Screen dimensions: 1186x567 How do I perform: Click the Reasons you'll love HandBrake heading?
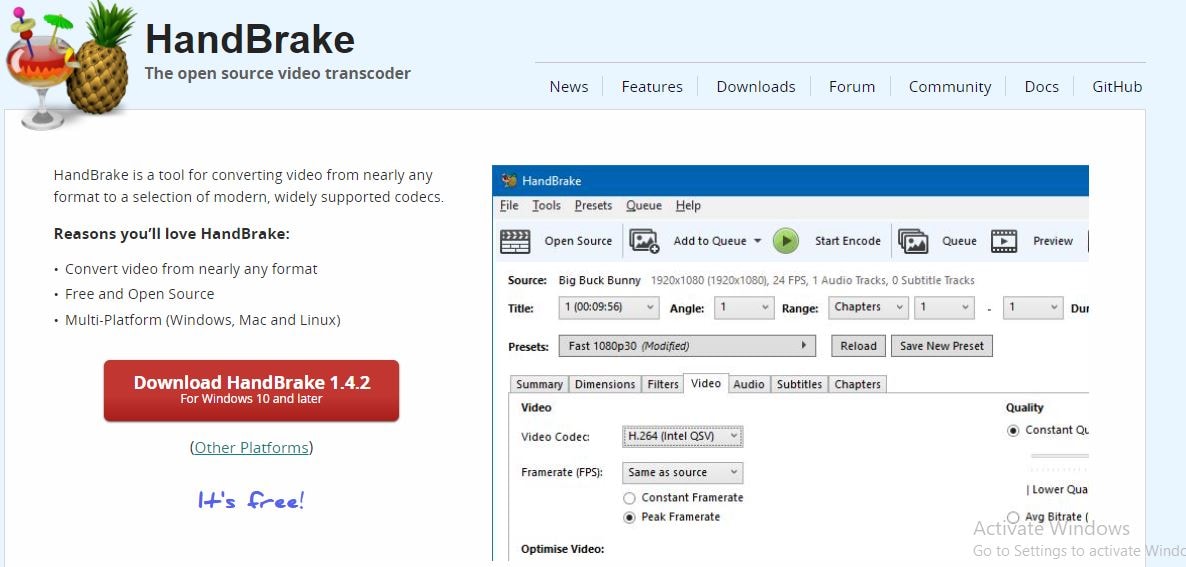pos(172,234)
